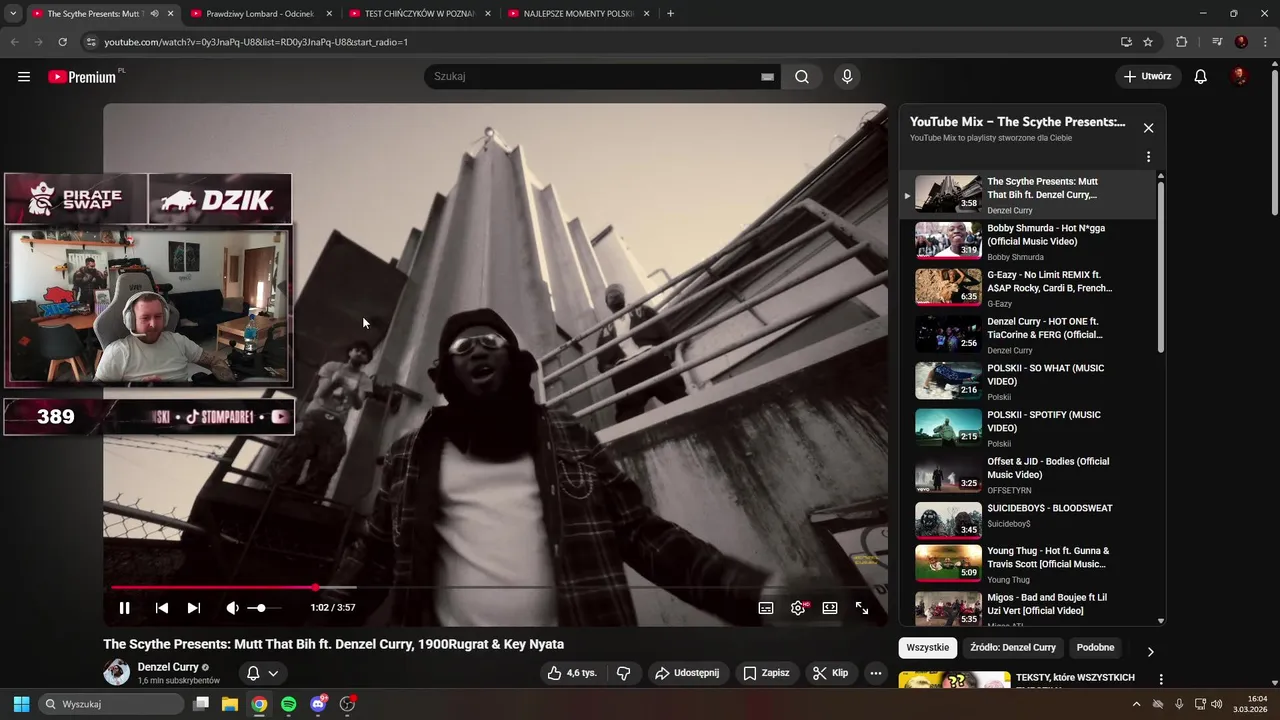Switch to TEST CHIŃCZYKÓW W POZNAN tab
1280x720 pixels.
(x=419, y=14)
